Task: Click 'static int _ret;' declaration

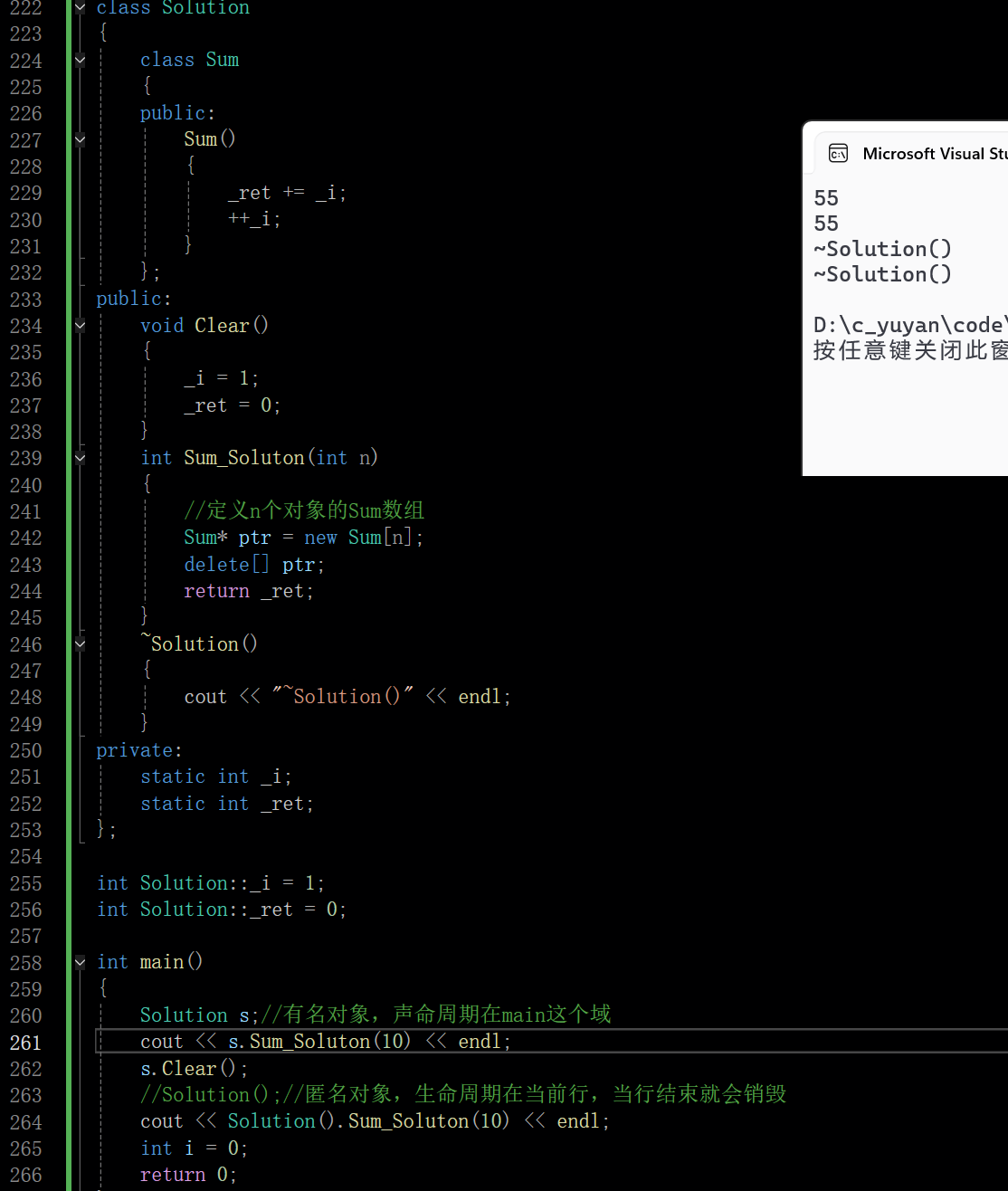Action: pyautogui.click(x=227, y=804)
